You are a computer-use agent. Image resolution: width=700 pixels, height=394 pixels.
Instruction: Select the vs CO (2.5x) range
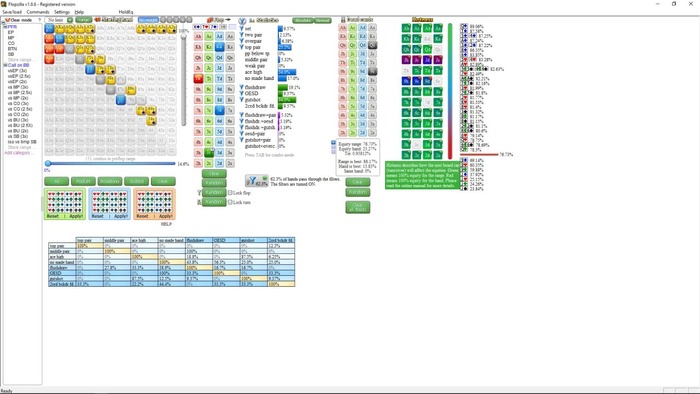coord(20,109)
